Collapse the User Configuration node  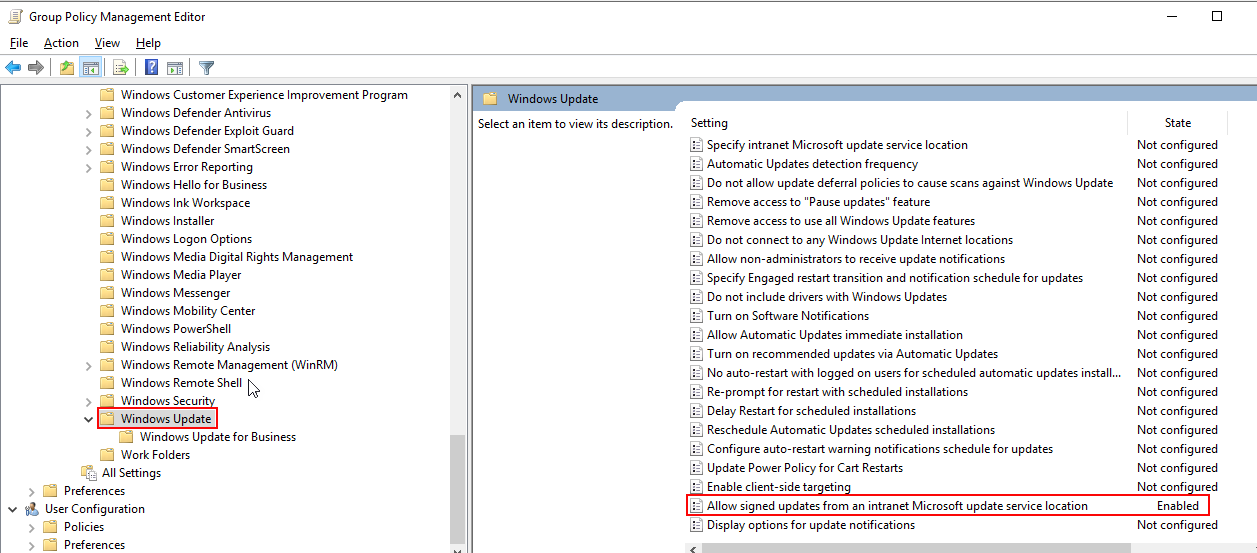click(13, 509)
